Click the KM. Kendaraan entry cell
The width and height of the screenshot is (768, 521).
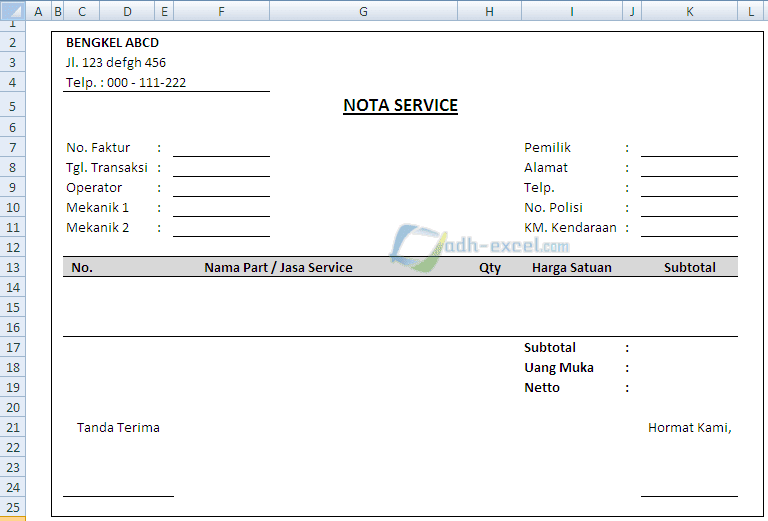[690, 228]
